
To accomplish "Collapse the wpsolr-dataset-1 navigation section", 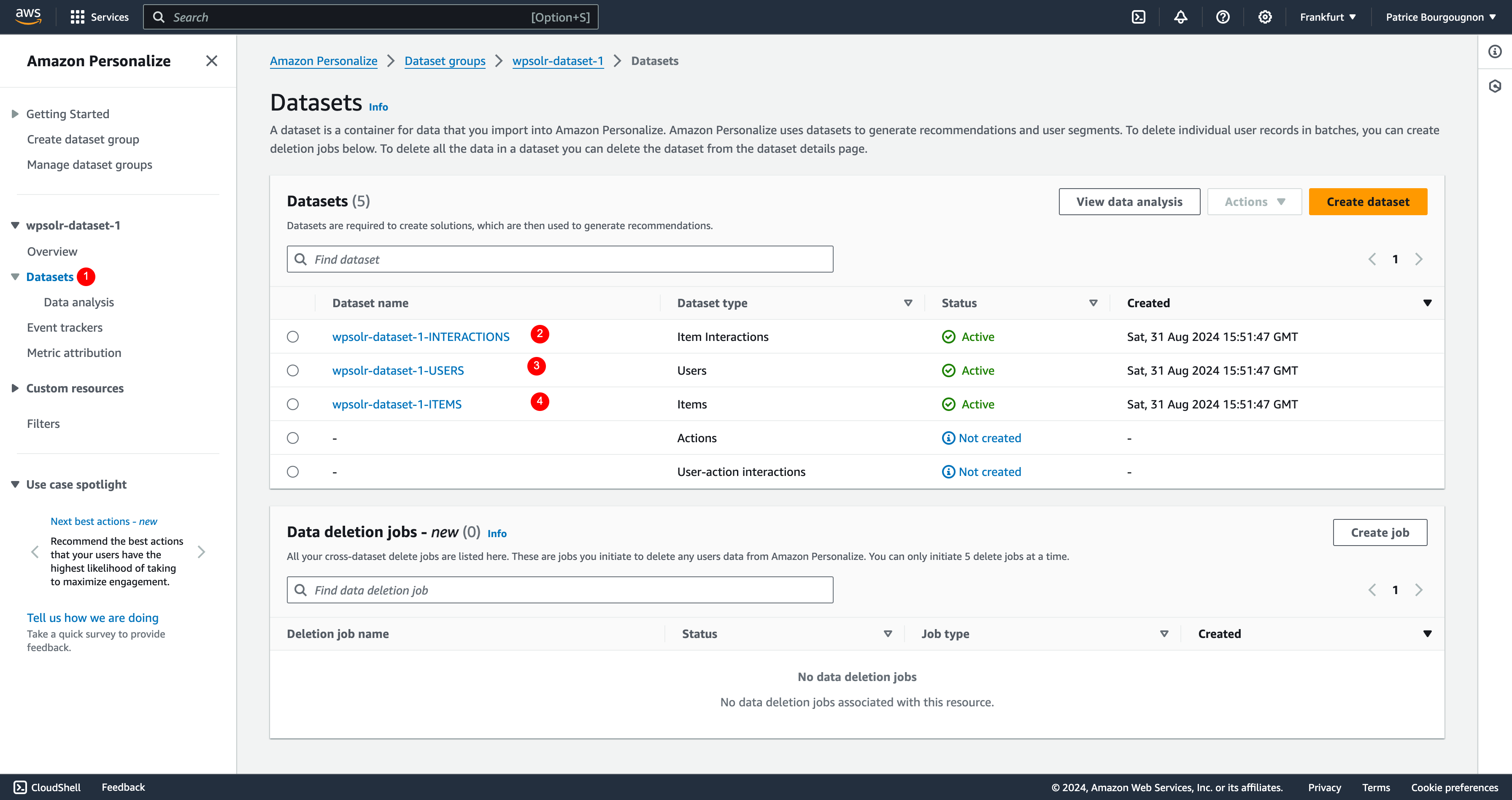I will (15, 225).
